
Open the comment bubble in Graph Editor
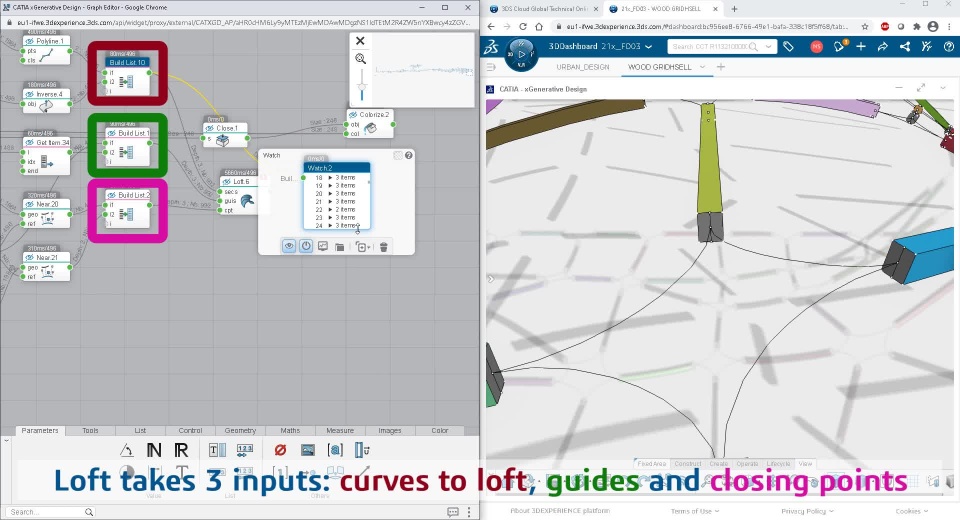tap(453, 512)
